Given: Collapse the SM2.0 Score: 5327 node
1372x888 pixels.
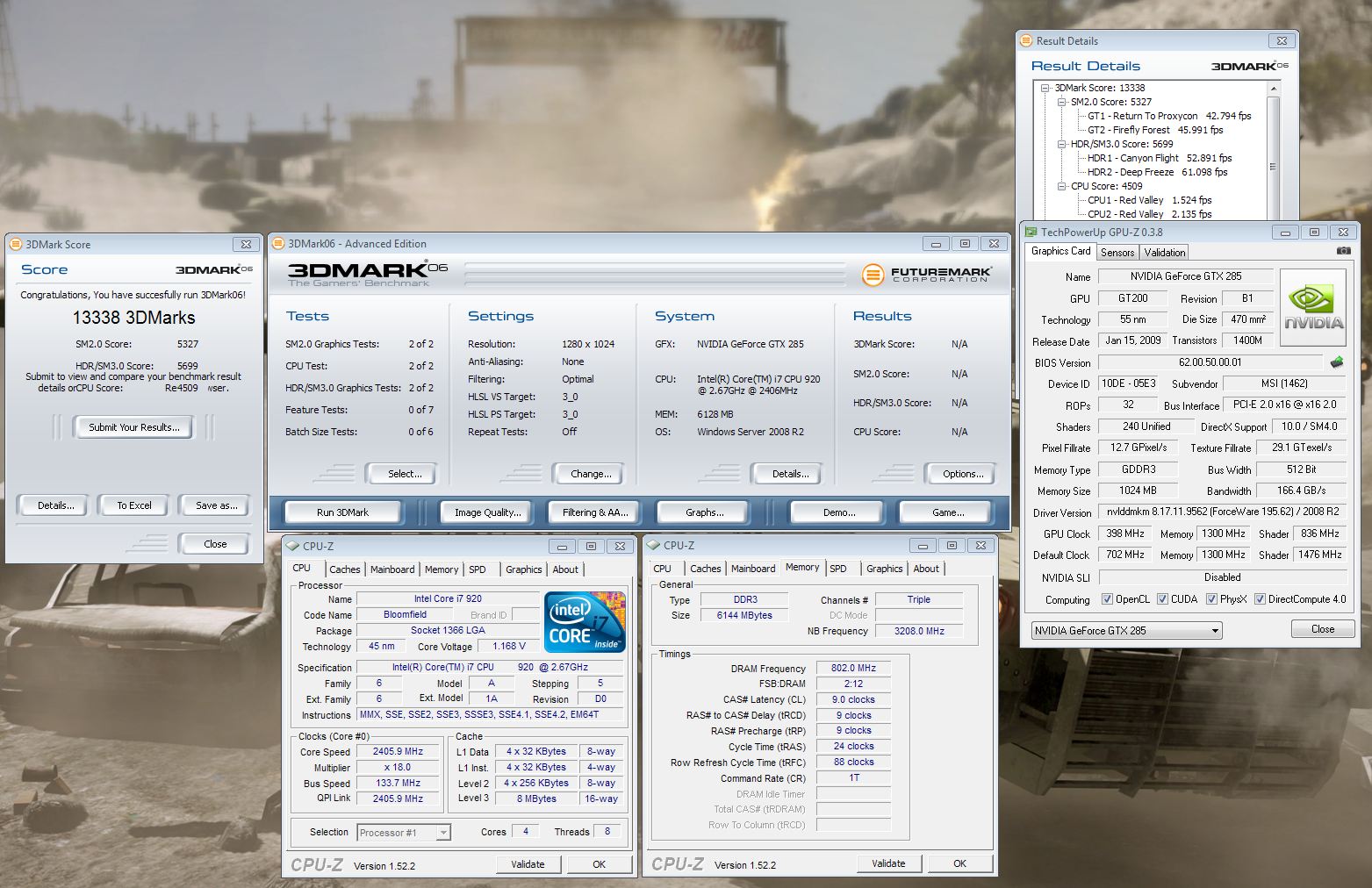Looking at the screenshot, I should pos(1061,102).
